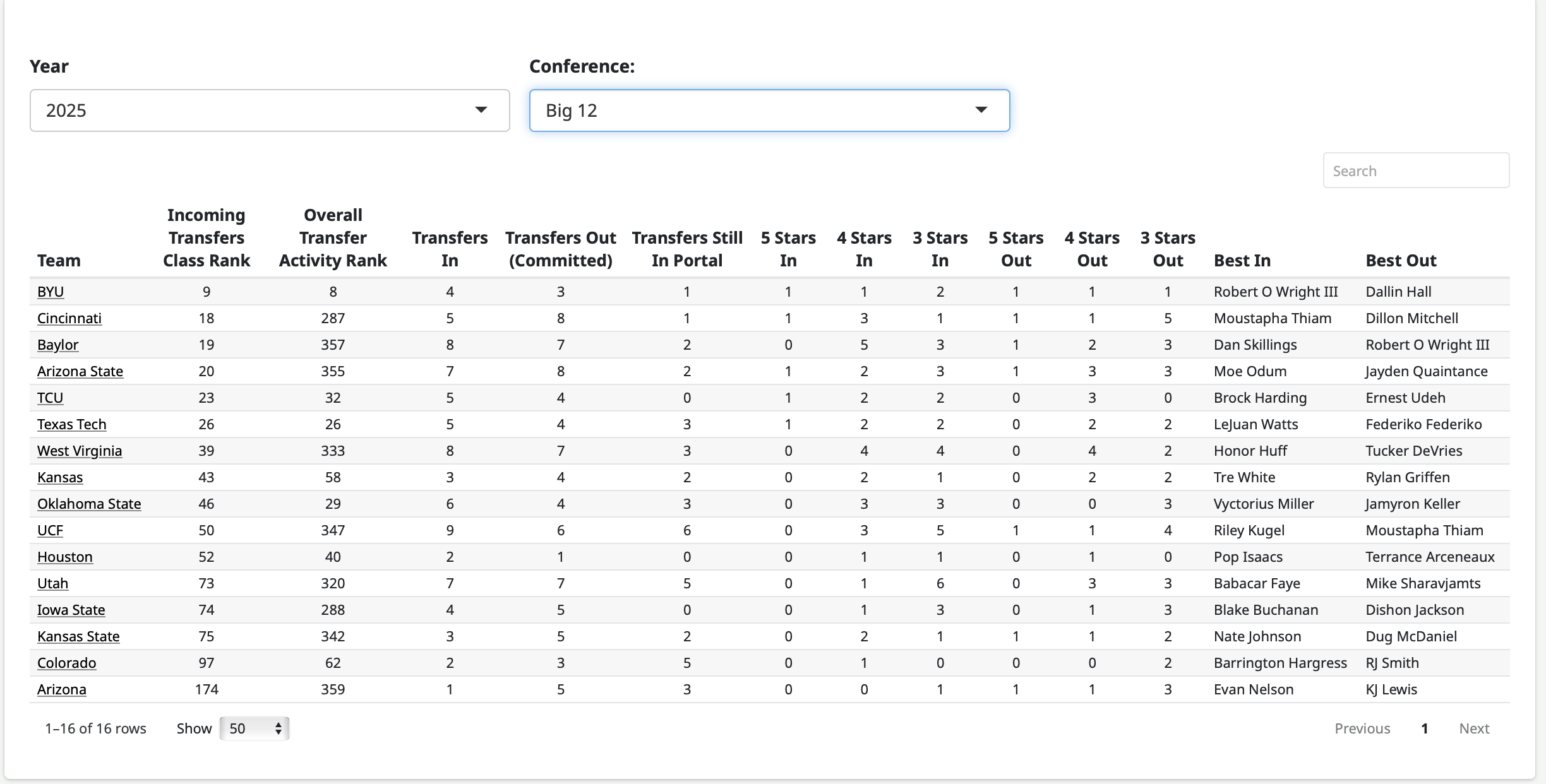Viewport: 1546px width, 784px height.
Task: Open the Kansas team link
Action: (x=60, y=477)
